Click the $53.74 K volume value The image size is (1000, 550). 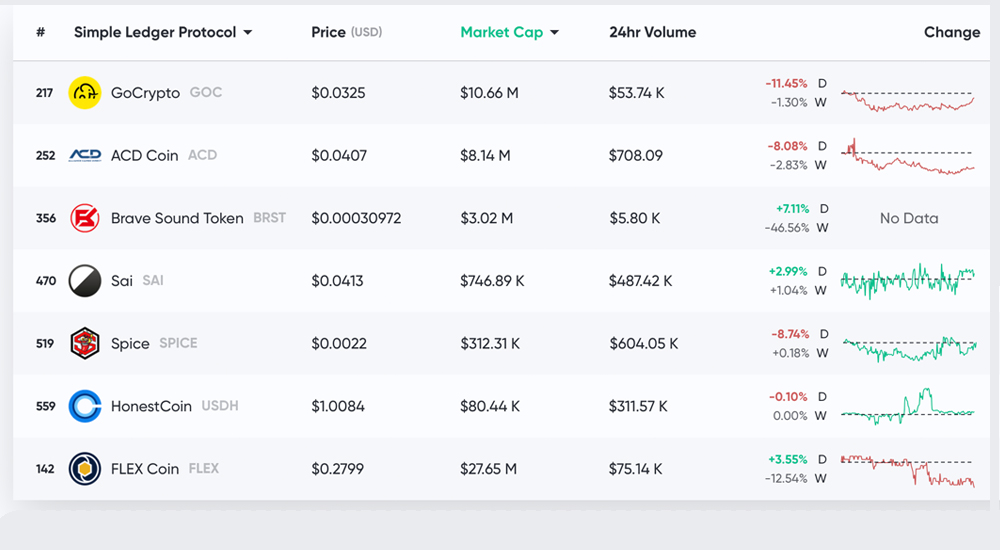(636, 93)
